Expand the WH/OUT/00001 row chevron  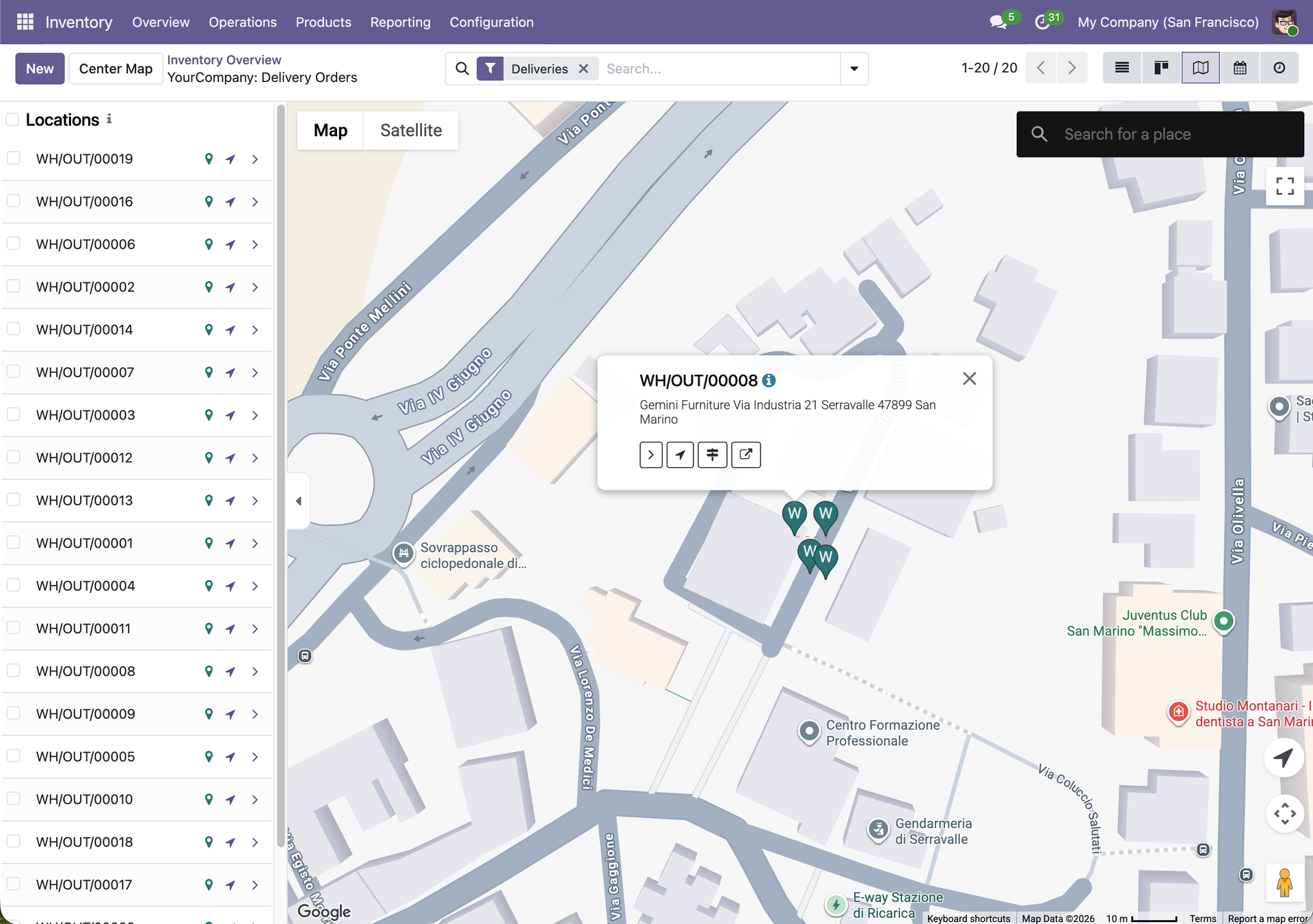coord(255,544)
